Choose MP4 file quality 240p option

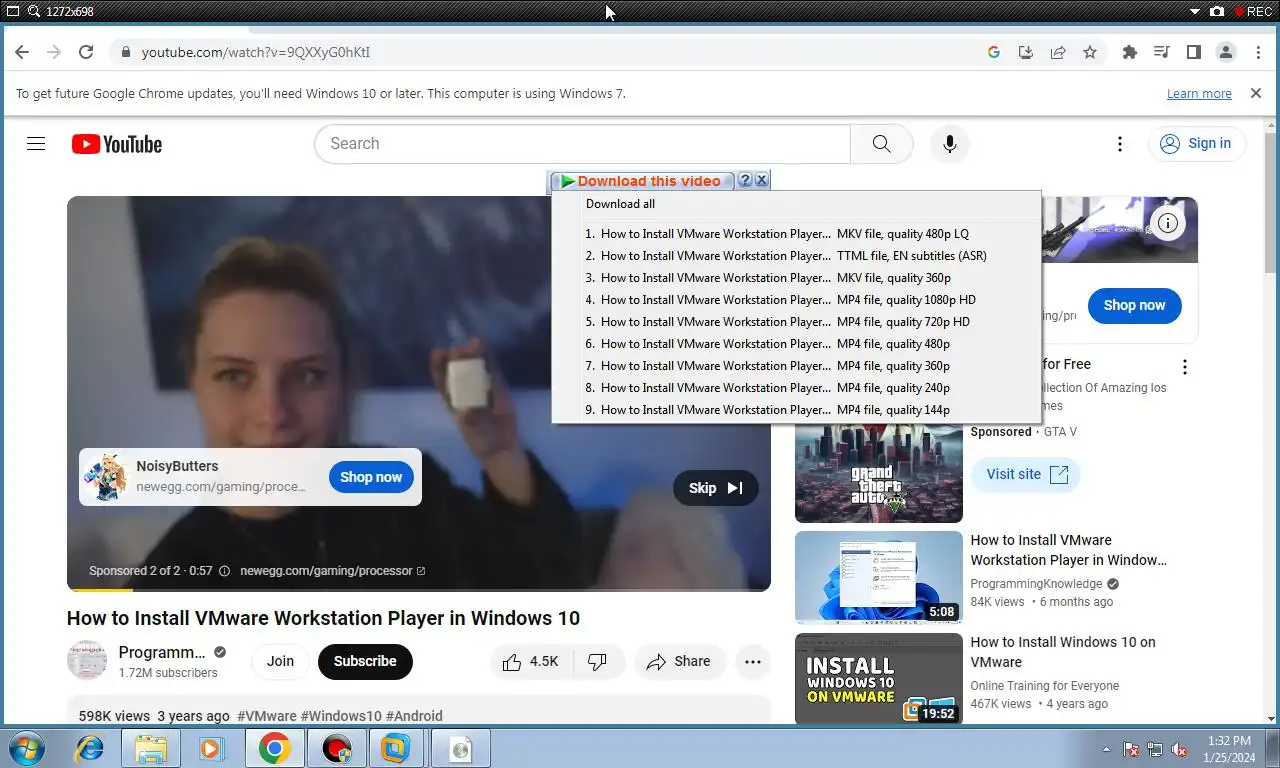796,388
